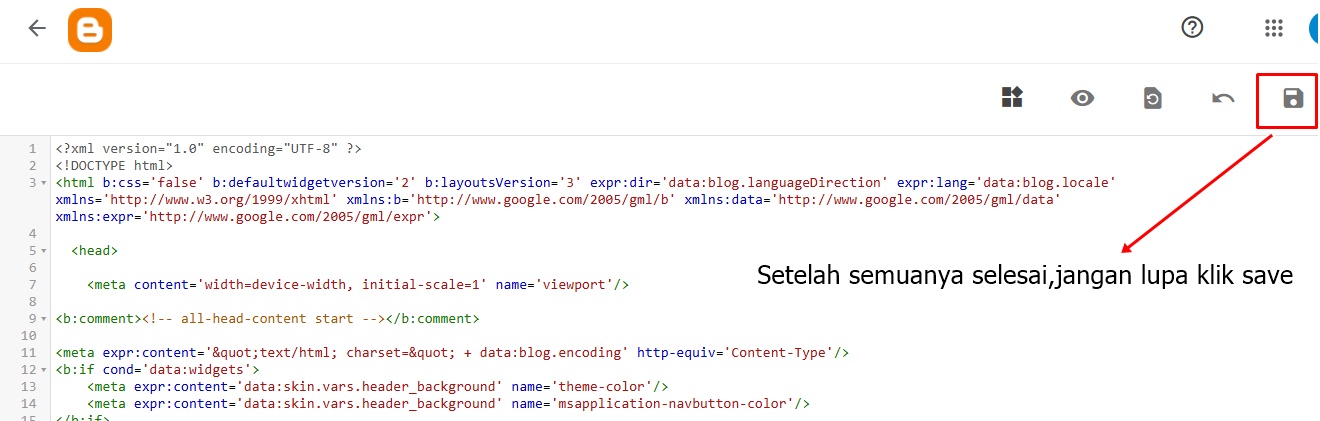Click line number 11 in gutter

28,353
